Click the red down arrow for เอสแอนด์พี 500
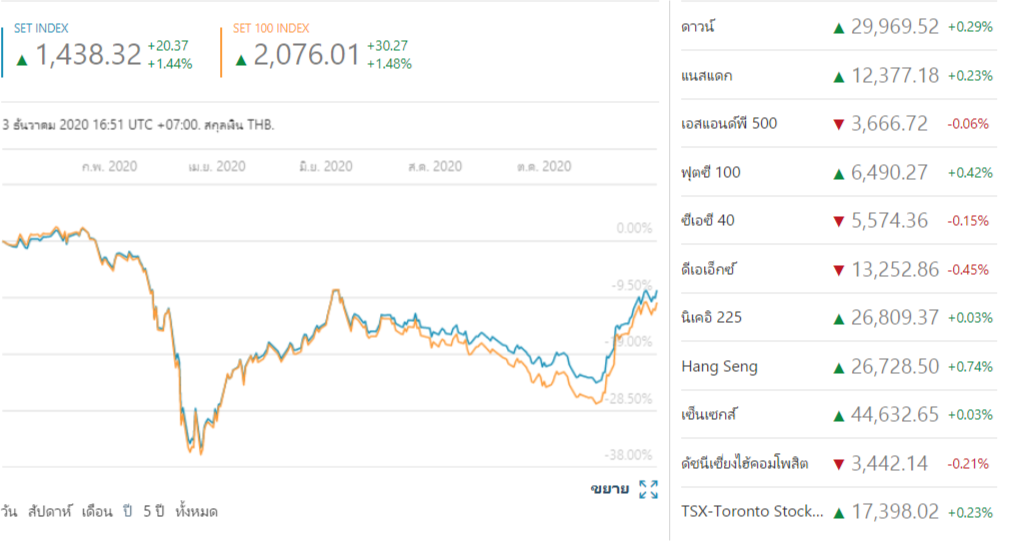This screenshot has width=1010, height=550. pyautogui.click(x=839, y=124)
